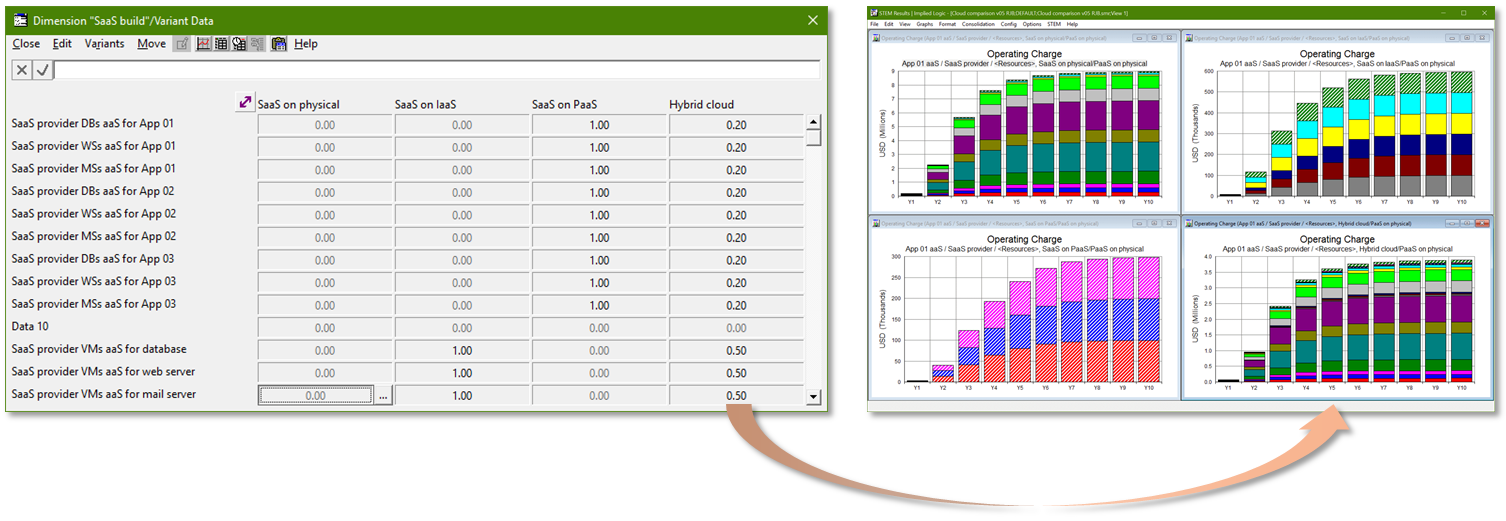Minimize the SaaS on physical chart subwindow
This screenshot has height=521, width=1506.
coord(1139,38)
